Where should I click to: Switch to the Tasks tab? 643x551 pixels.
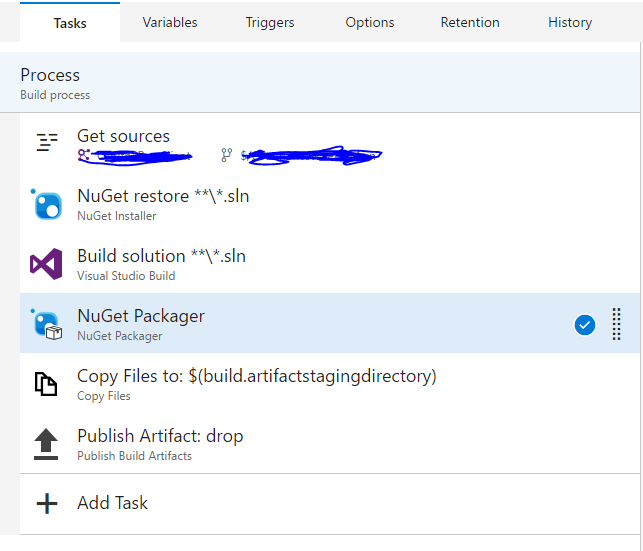70,23
